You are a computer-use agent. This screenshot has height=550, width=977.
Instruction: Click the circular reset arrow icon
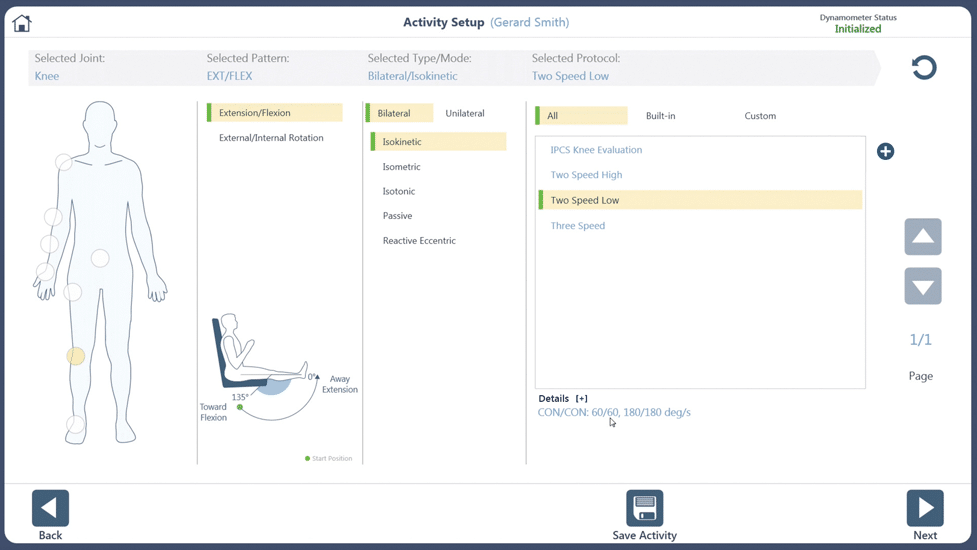click(x=923, y=68)
